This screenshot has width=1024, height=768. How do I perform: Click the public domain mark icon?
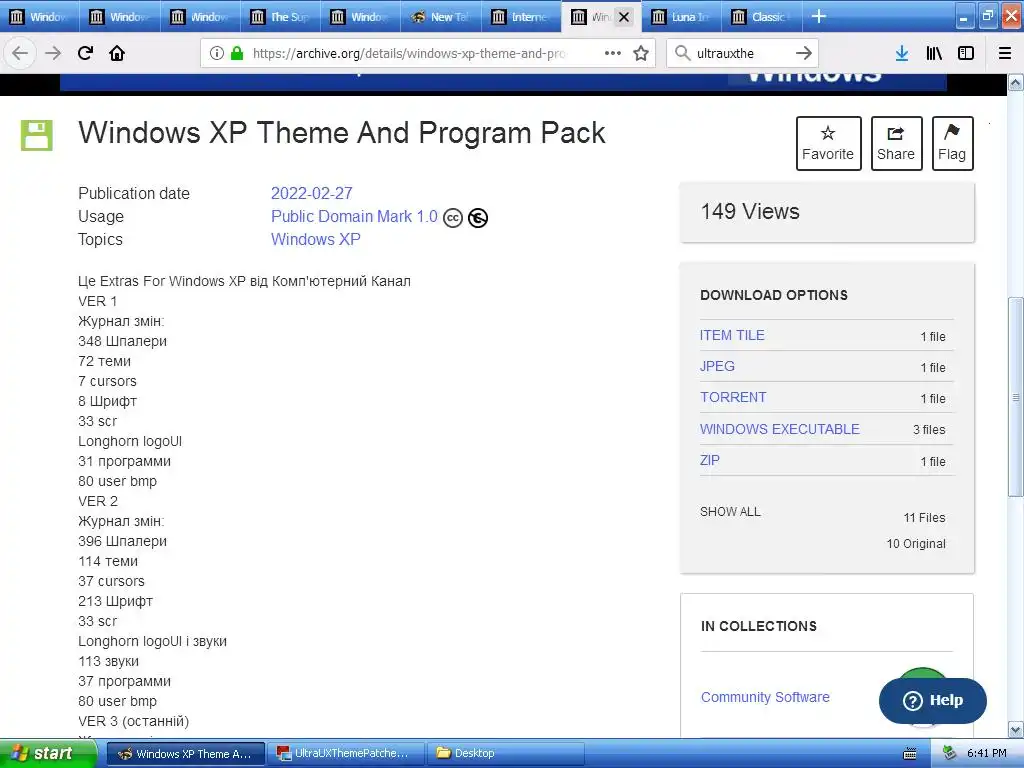(x=478, y=217)
